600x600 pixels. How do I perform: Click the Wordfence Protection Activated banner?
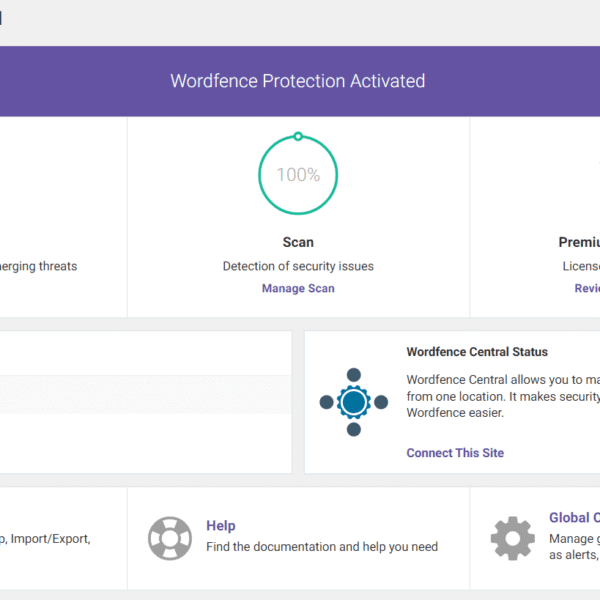pos(298,81)
